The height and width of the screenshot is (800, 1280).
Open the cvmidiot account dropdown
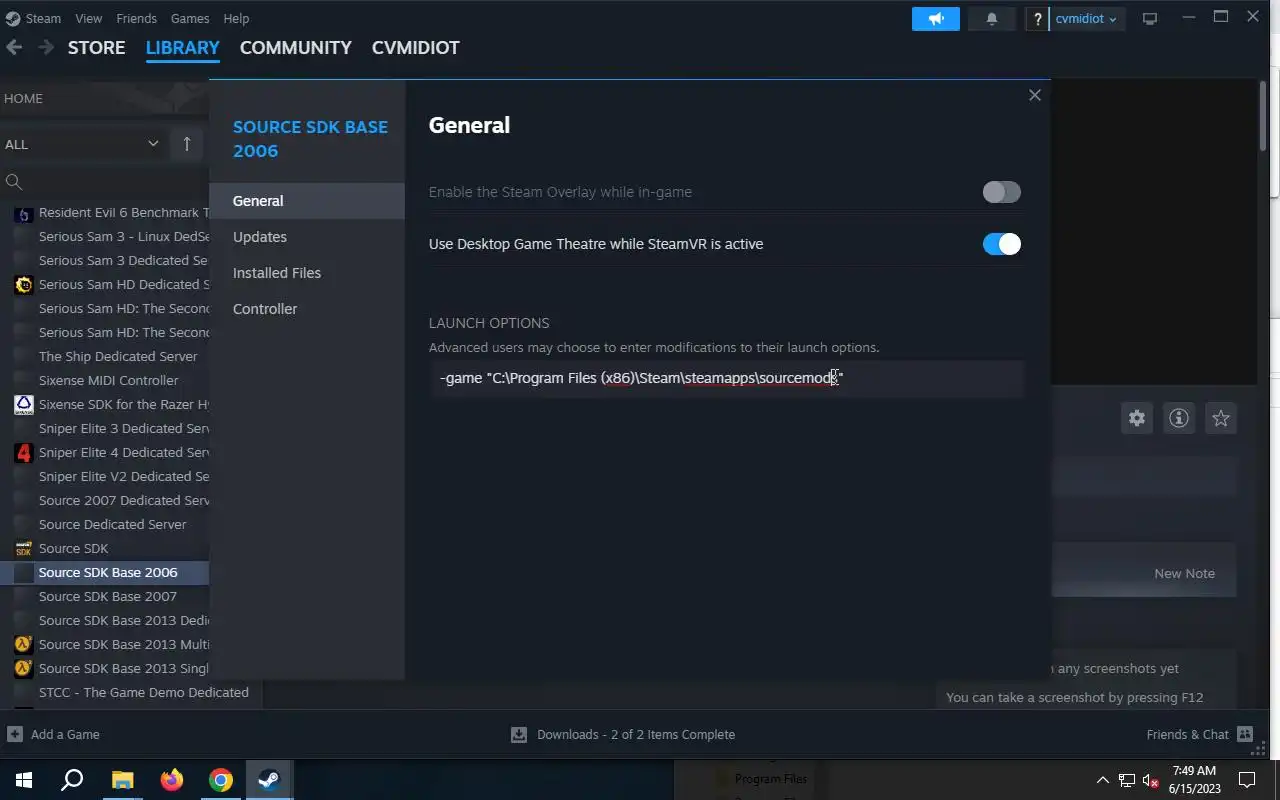click(1086, 19)
